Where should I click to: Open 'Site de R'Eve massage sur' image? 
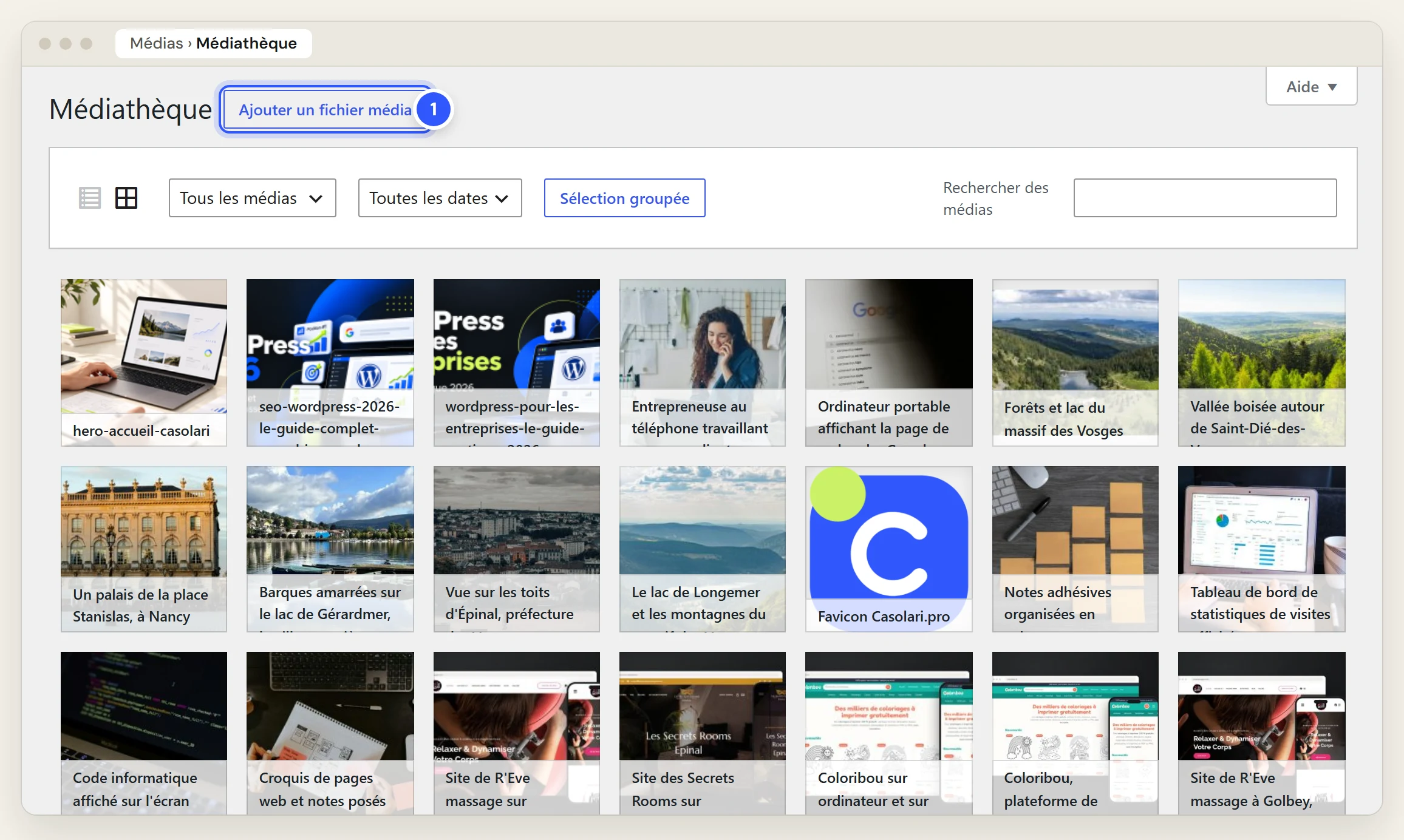coord(517,733)
